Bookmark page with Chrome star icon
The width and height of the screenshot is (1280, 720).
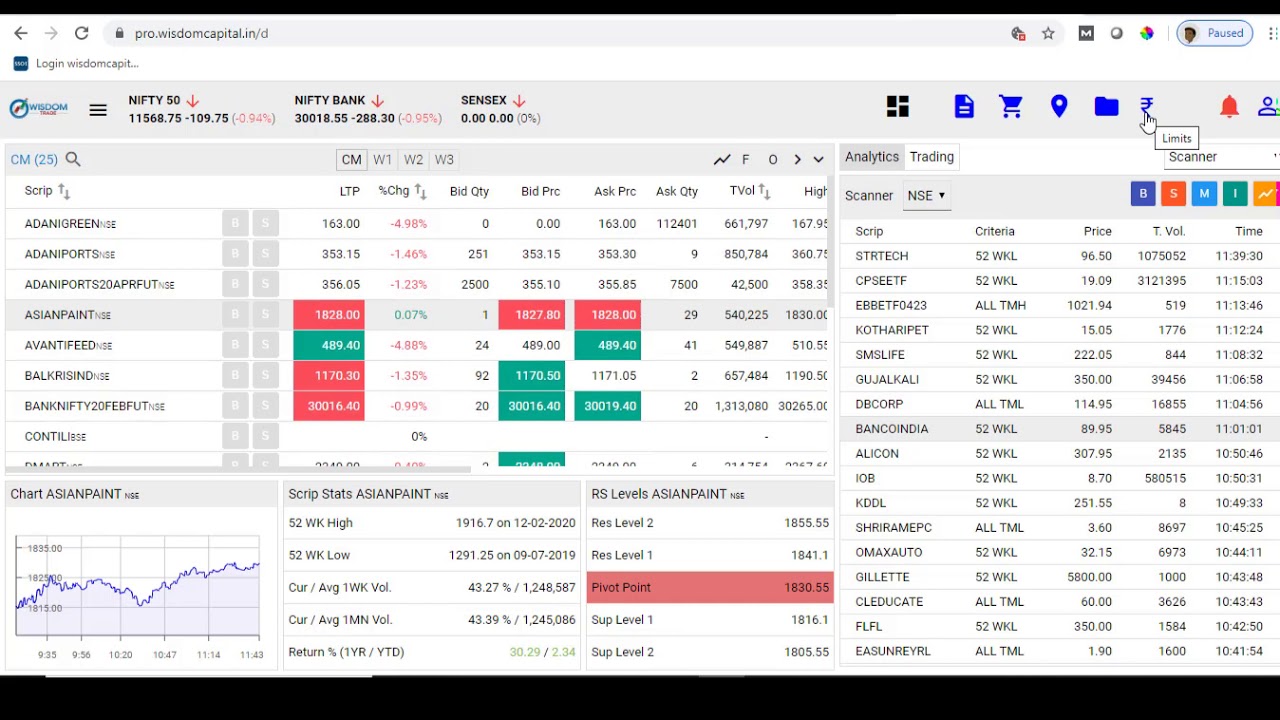(x=1048, y=33)
